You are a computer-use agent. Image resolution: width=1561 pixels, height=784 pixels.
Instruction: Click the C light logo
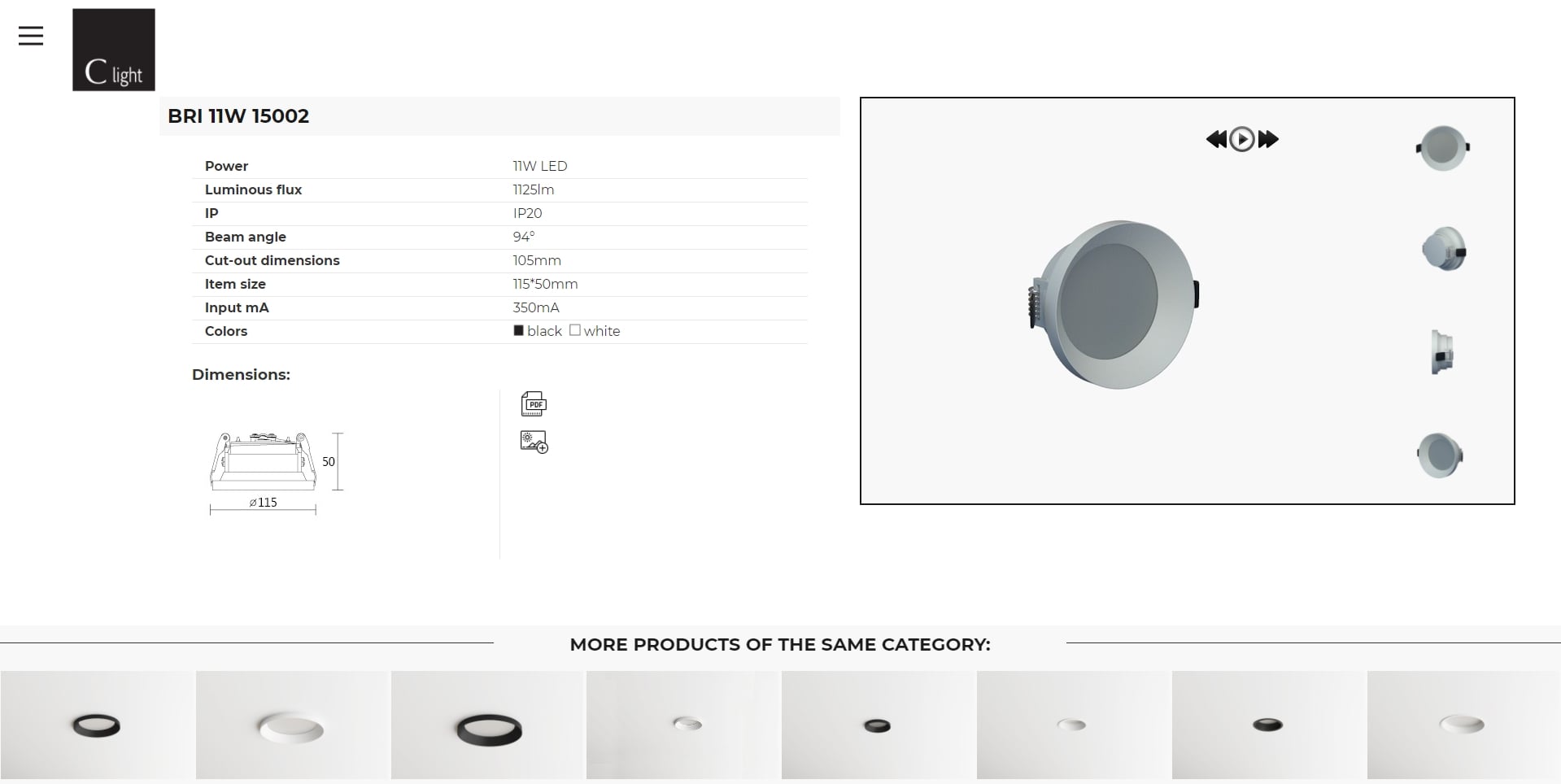(x=114, y=50)
